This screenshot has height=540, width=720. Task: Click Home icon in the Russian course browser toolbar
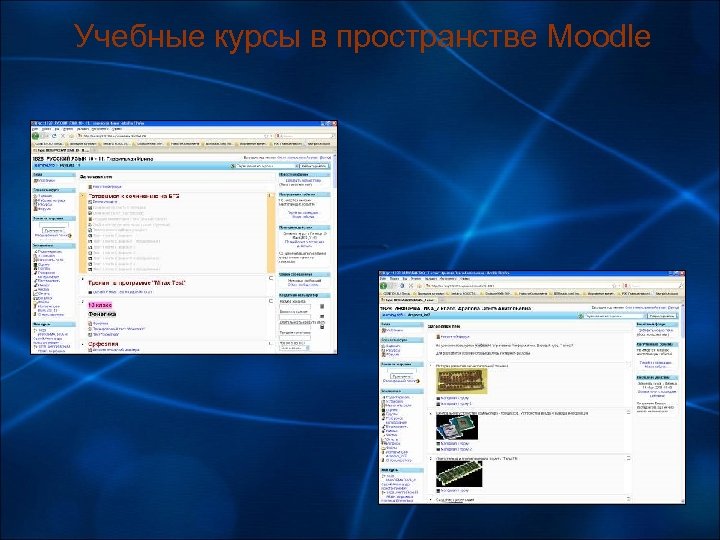(x=71, y=136)
